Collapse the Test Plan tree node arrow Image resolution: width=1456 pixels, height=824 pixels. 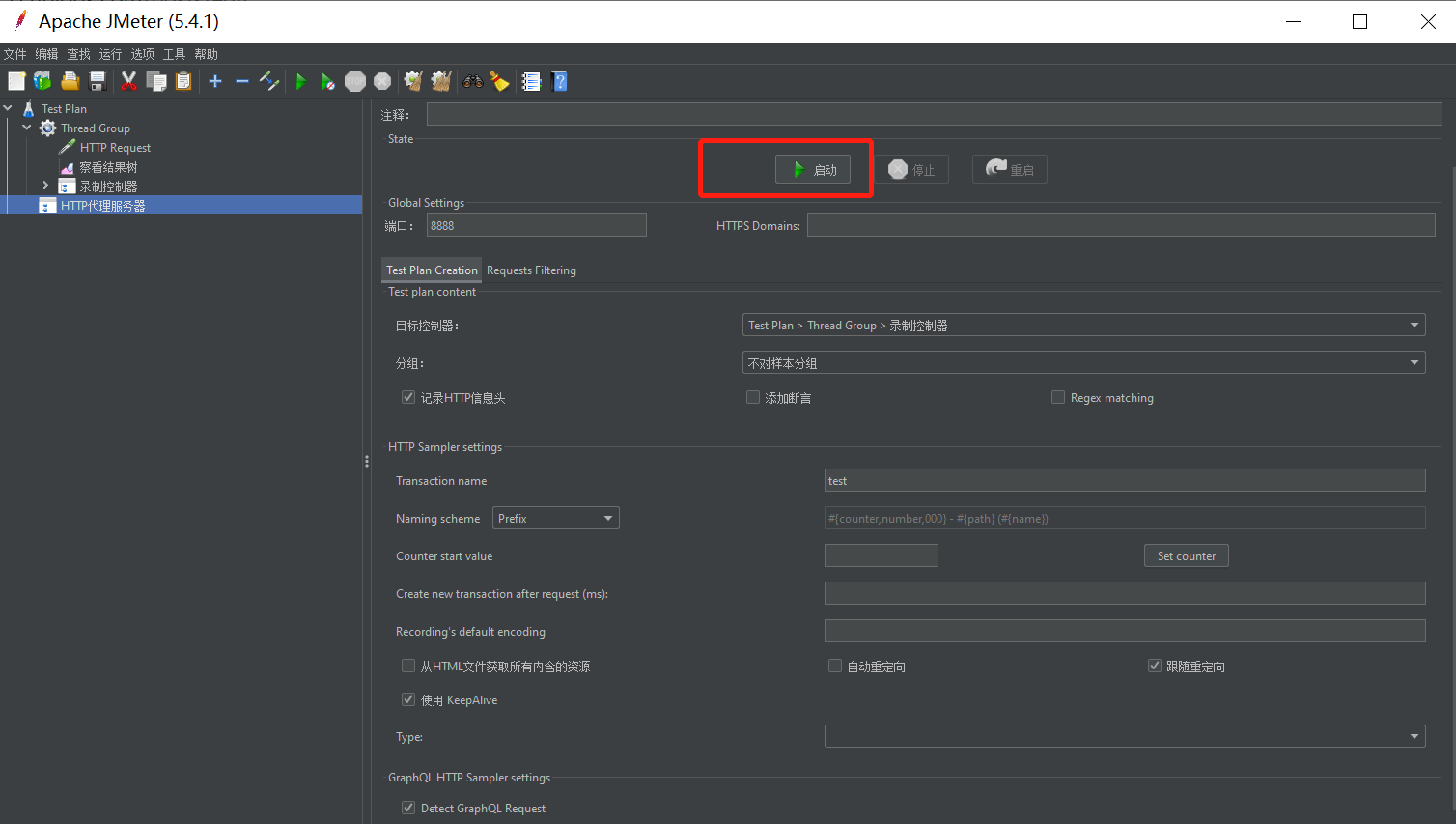(x=8, y=108)
